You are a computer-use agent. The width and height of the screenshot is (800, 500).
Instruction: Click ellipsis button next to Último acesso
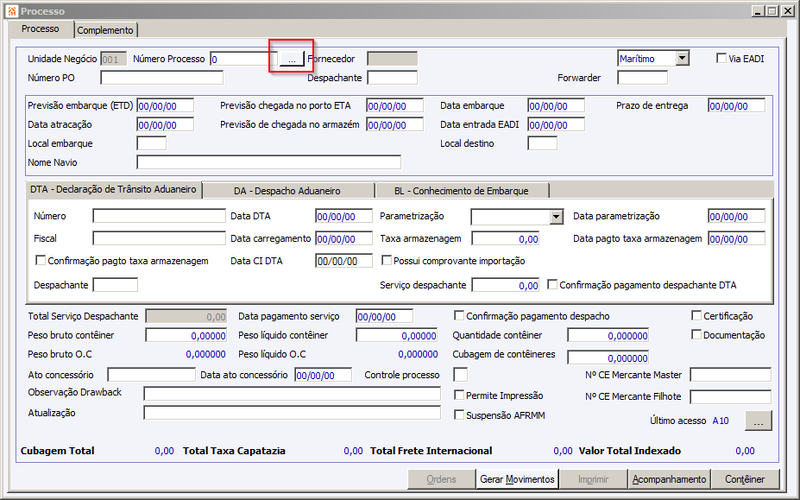click(758, 421)
